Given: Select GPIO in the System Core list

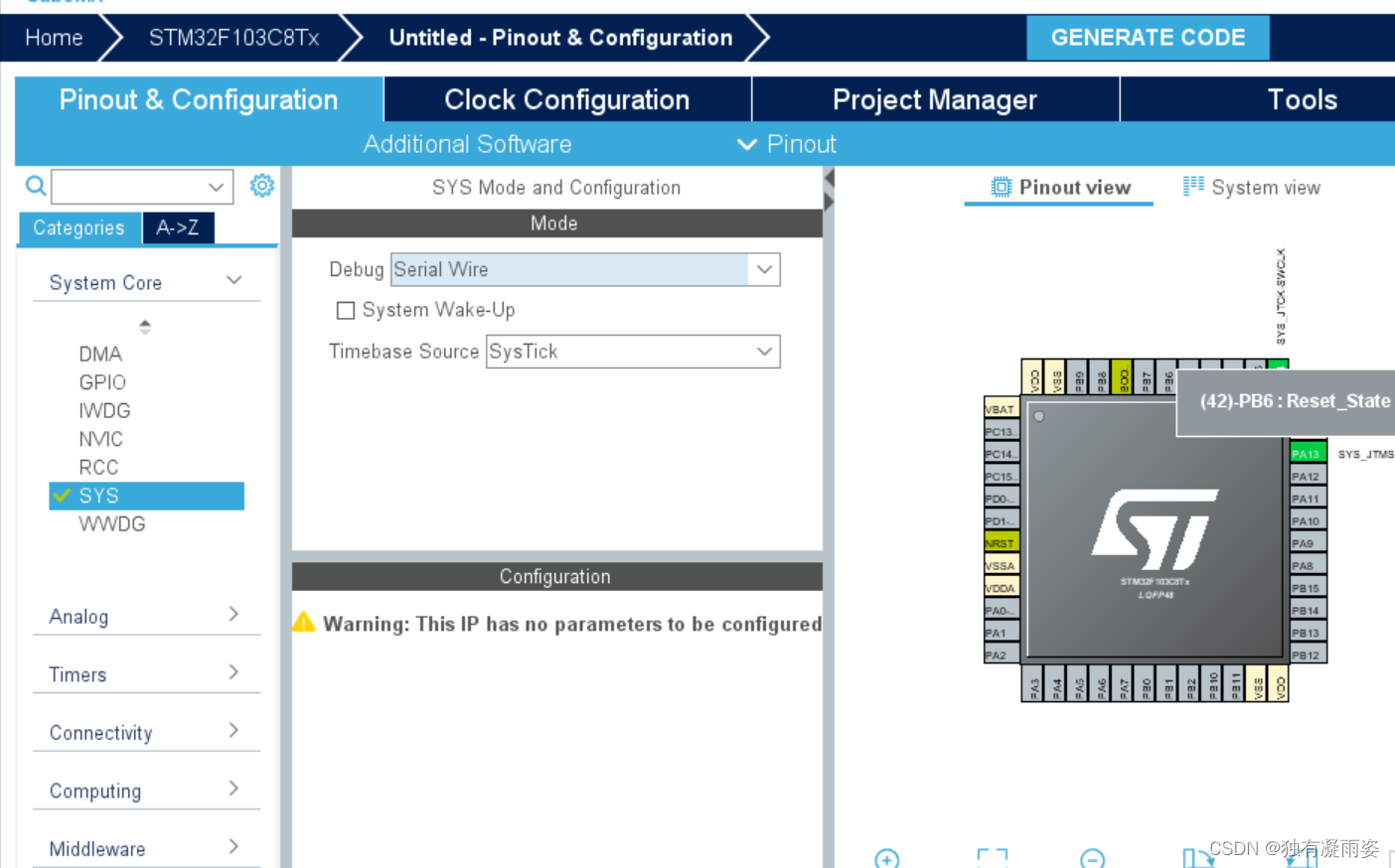Looking at the screenshot, I should click(x=102, y=382).
